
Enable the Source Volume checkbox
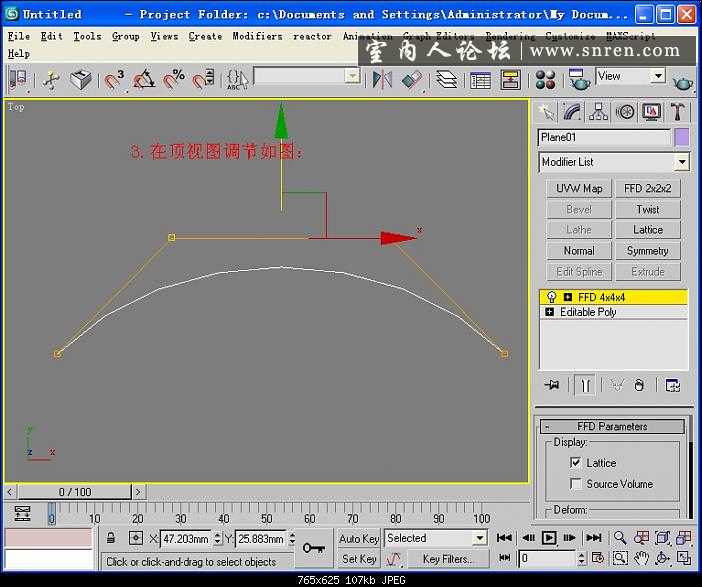(575, 484)
